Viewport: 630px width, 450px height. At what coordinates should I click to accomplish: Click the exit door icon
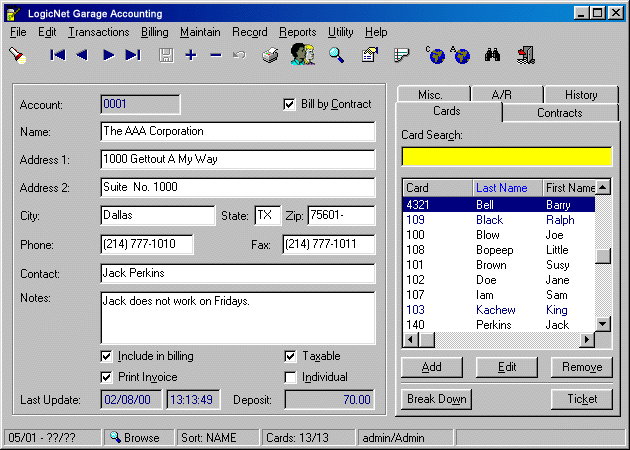(526, 55)
